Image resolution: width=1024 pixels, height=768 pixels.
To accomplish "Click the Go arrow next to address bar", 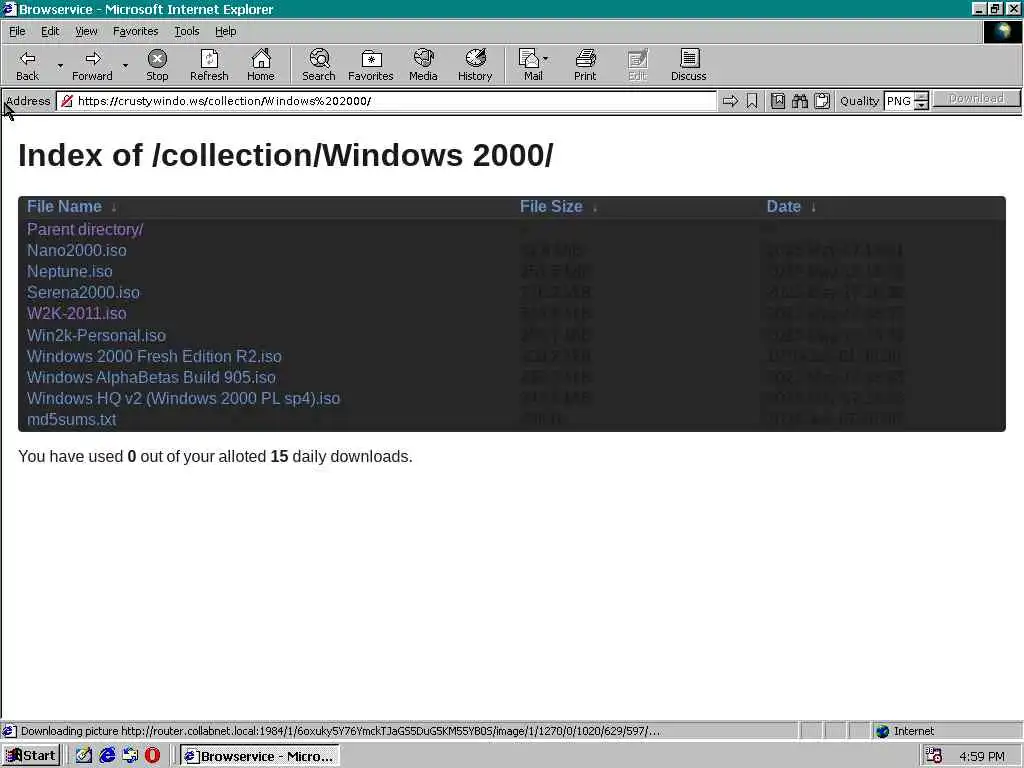I will (x=730, y=101).
